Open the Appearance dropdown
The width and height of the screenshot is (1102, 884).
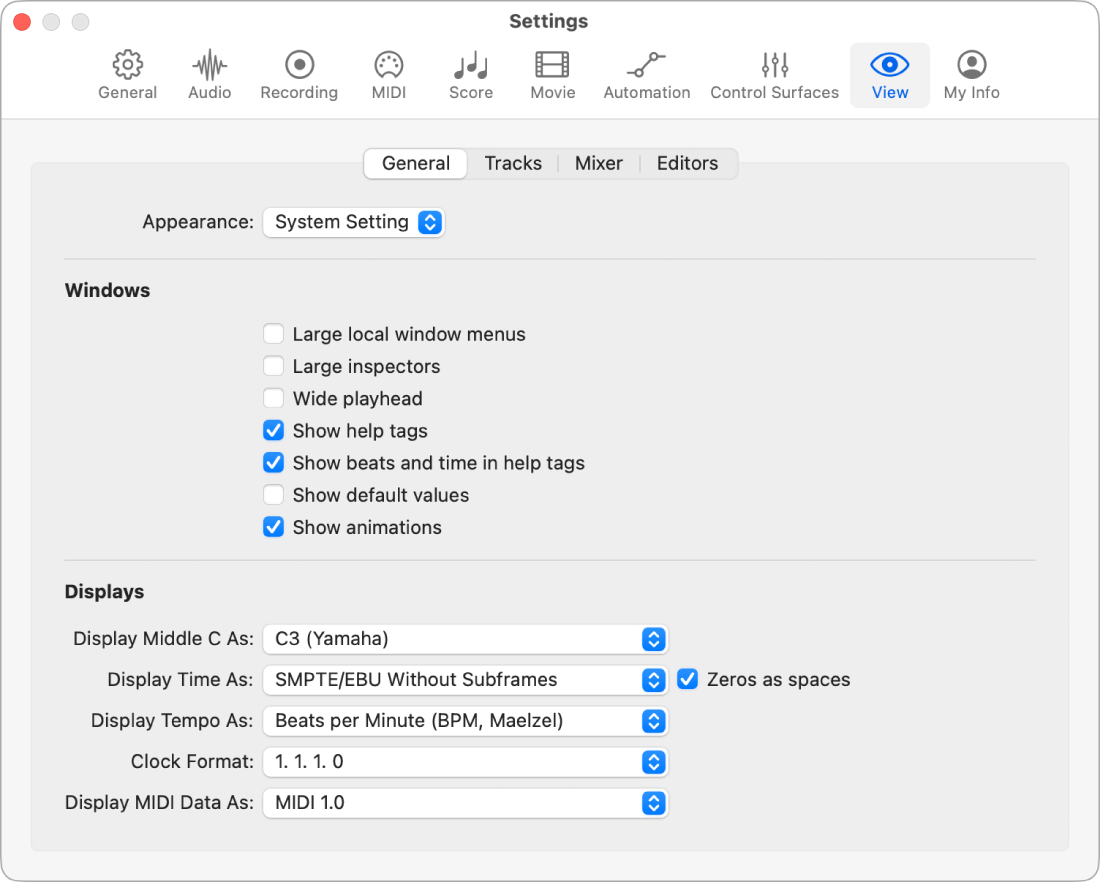(x=353, y=222)
